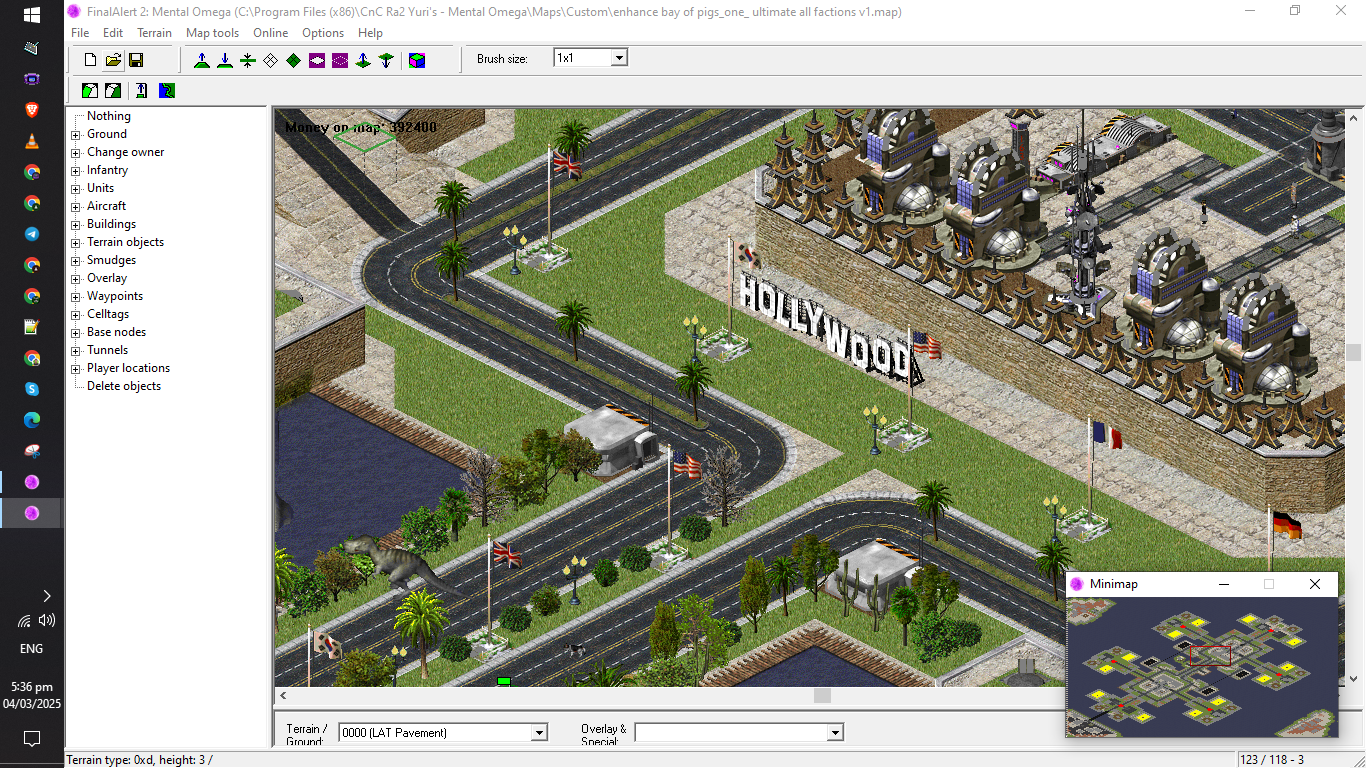This screenshot has height=768, width=1366.
Task: Open the File menu
Action: [x=80, y=33]
